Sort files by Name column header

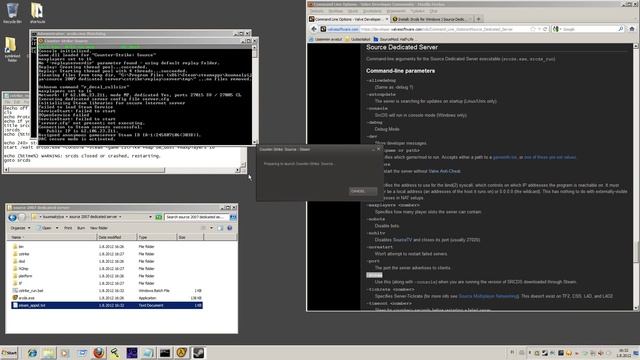pyautogui.click(x=52, y=237)
